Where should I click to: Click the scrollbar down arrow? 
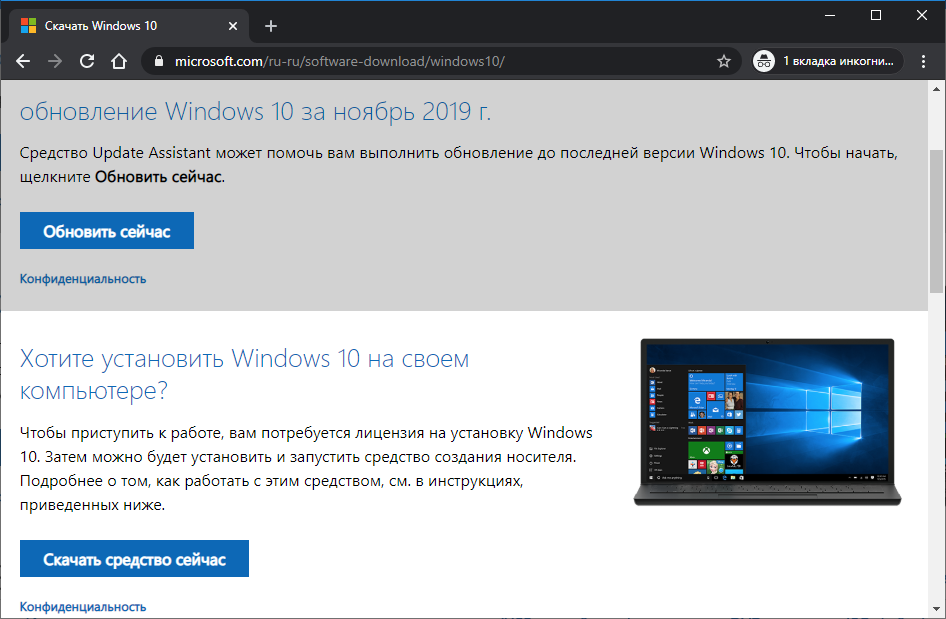[936, 609]
